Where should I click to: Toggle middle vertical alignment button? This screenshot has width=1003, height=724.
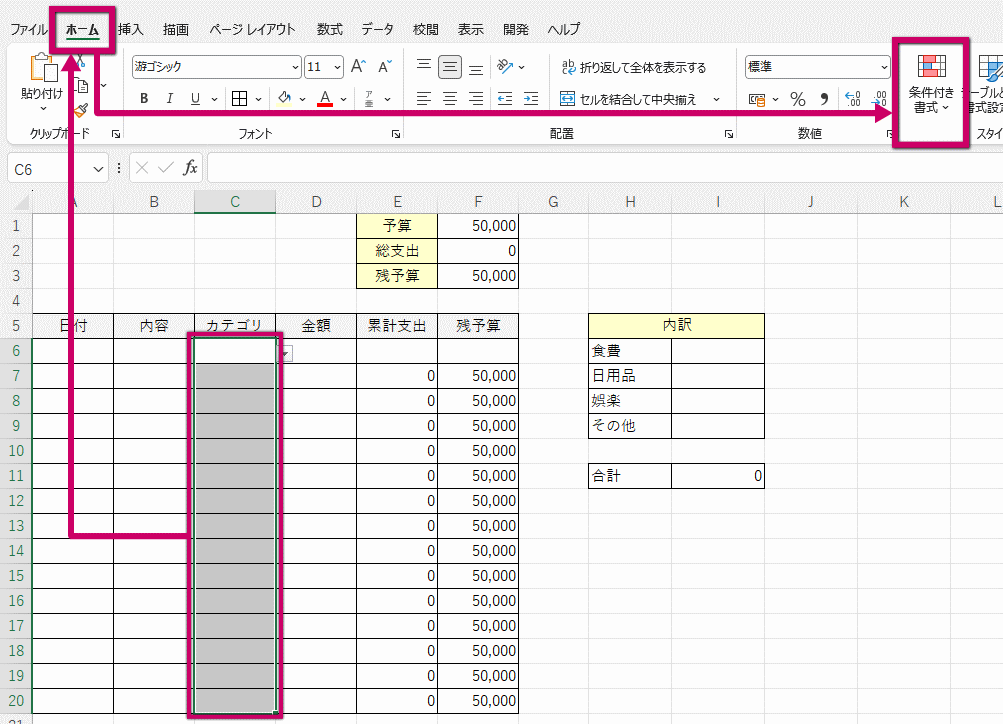[450, 67]
